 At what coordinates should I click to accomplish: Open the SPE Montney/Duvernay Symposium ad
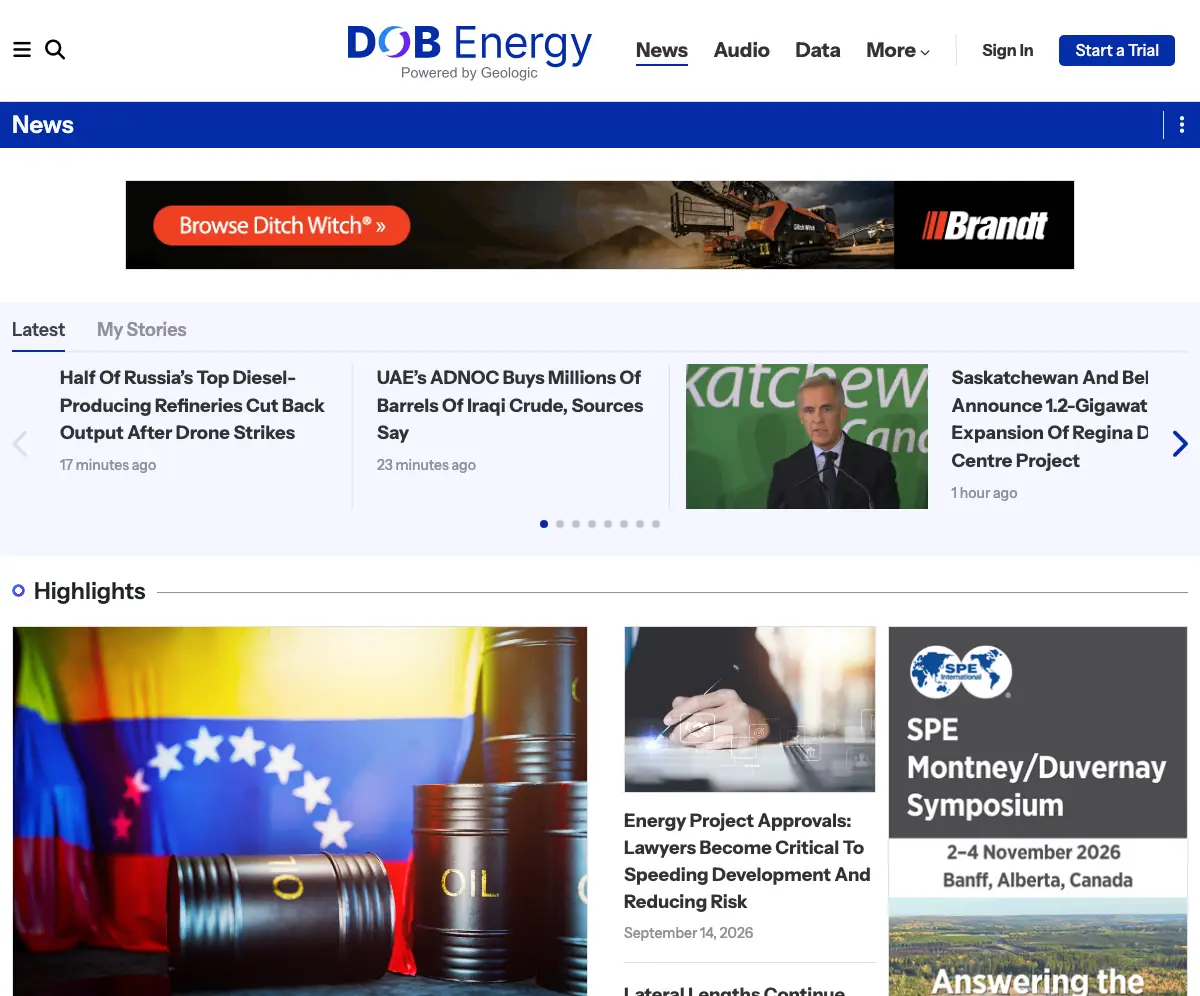tap(1038, 811)
